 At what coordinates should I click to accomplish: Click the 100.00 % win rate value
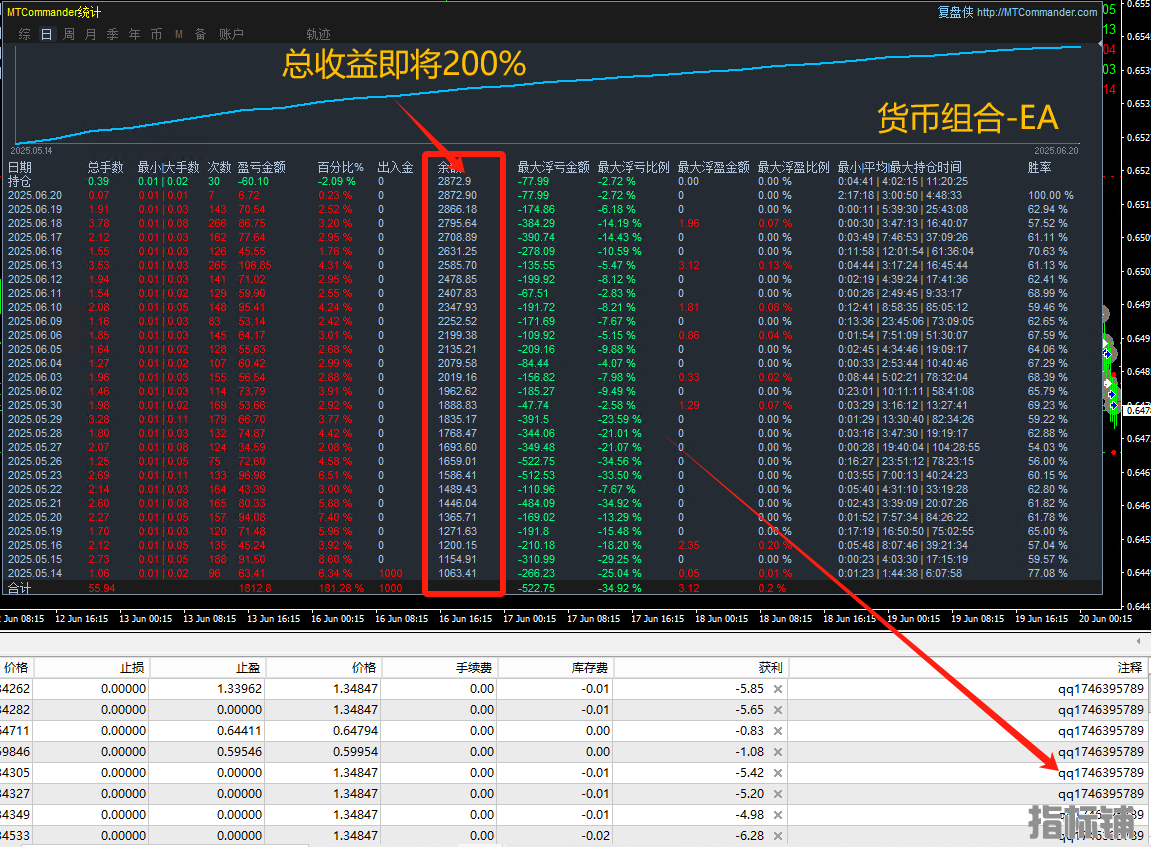point(1050,195)
